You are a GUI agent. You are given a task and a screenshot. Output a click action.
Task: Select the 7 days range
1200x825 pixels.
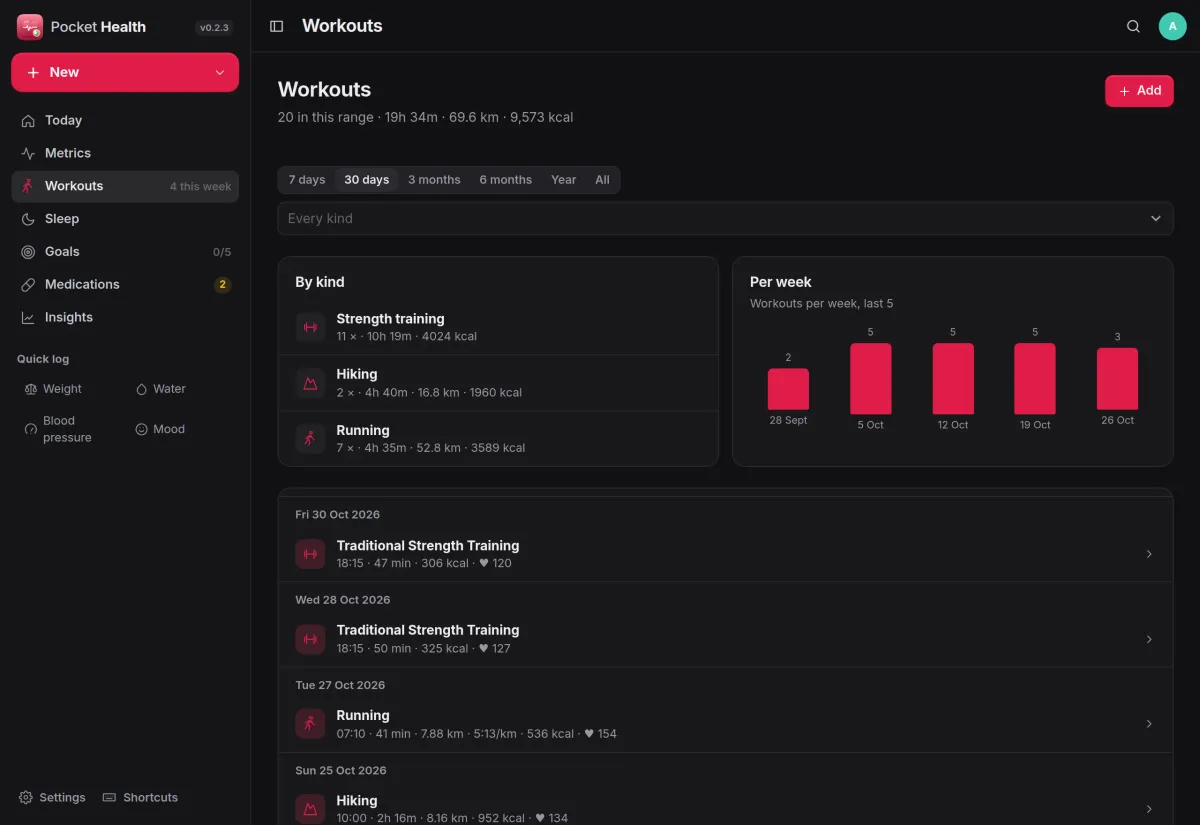coord(307,180)
